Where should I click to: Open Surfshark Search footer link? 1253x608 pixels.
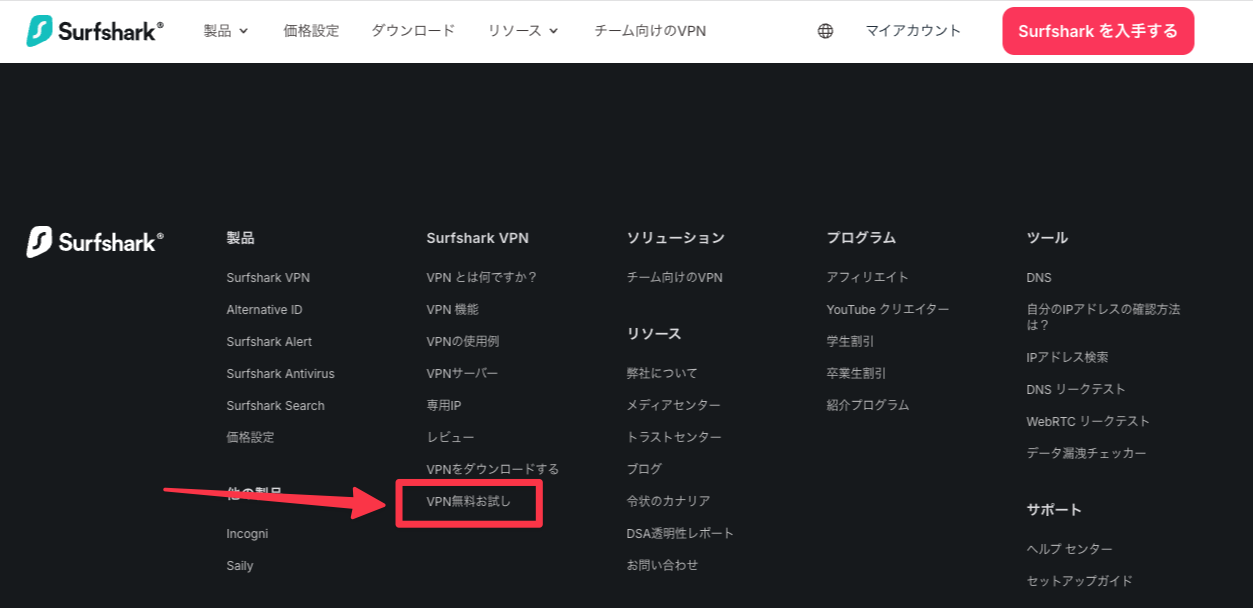click(x=275, y=406)
